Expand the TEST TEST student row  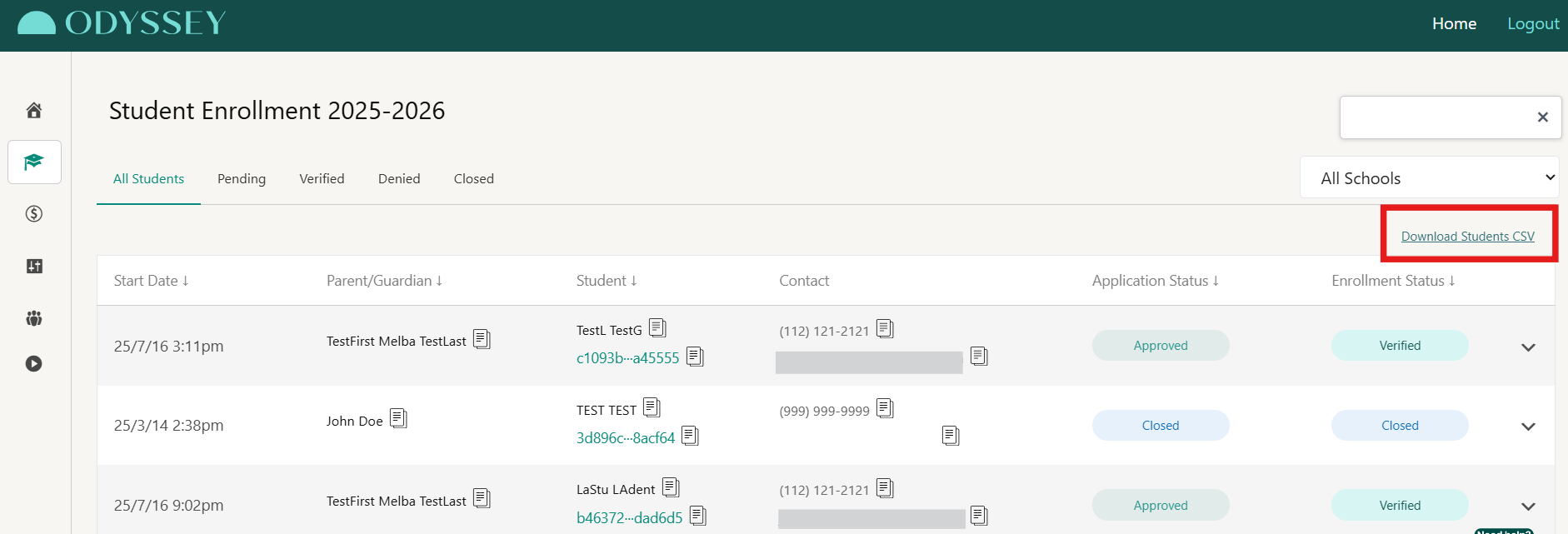1528,427
